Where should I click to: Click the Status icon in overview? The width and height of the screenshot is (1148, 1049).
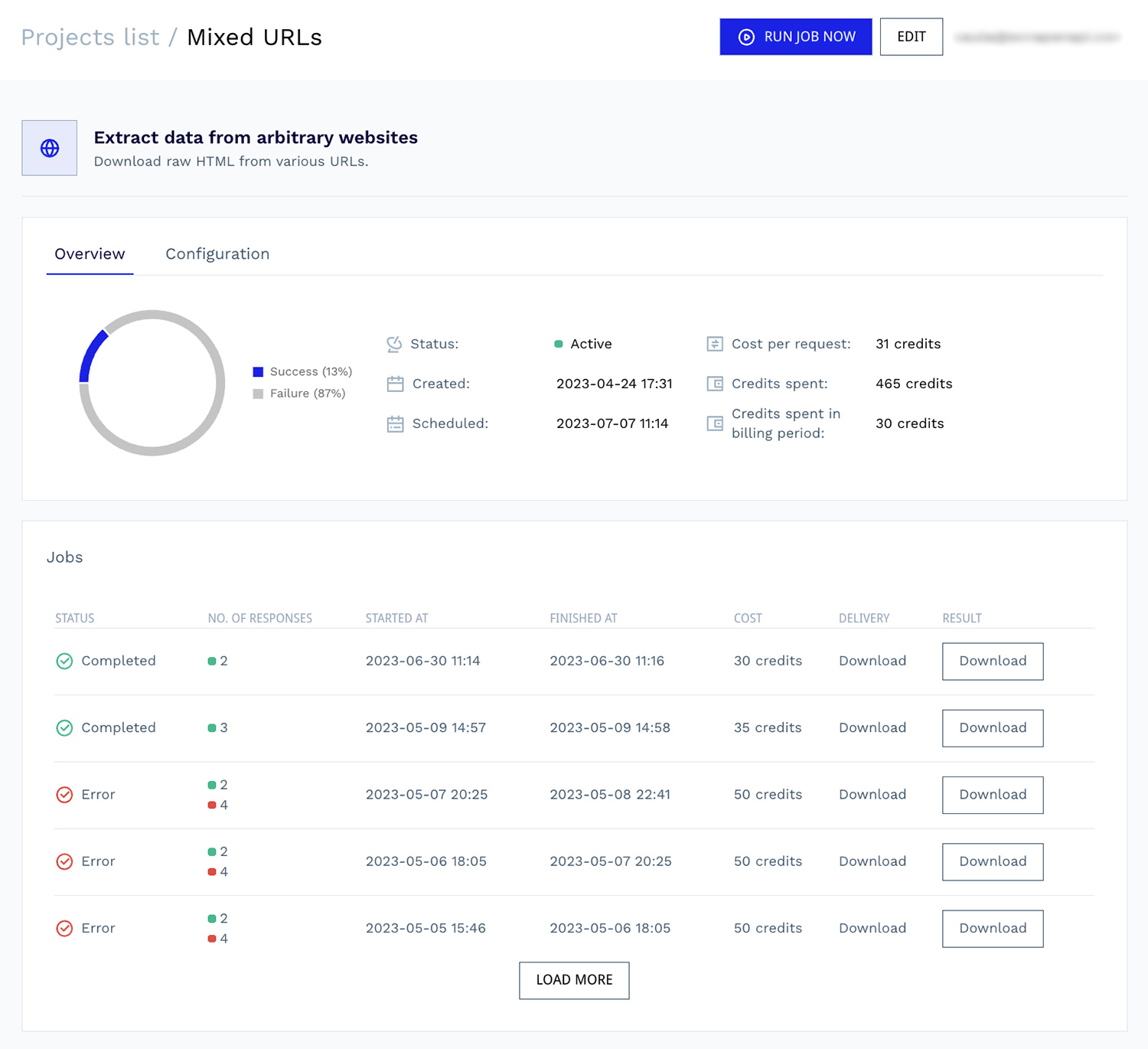(394, 345)
